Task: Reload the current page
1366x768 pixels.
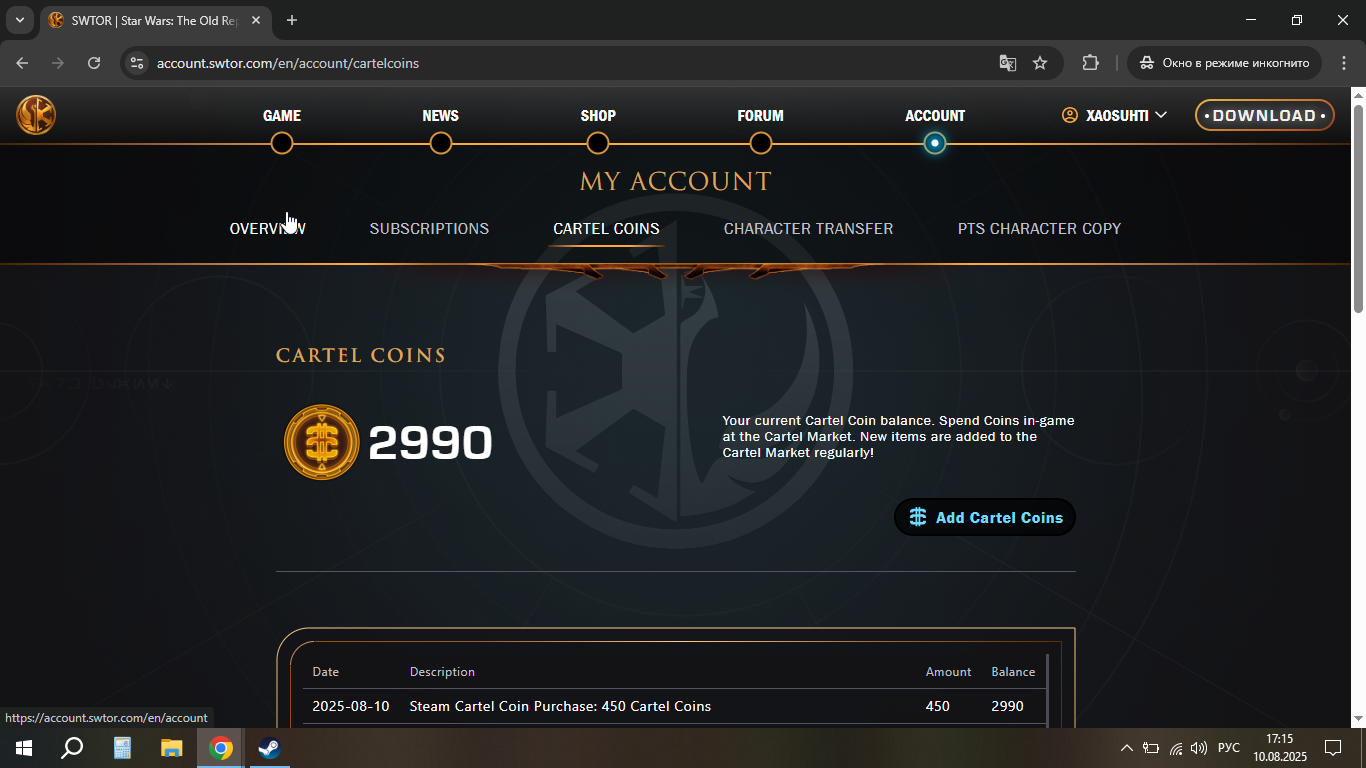Action: 94,63
